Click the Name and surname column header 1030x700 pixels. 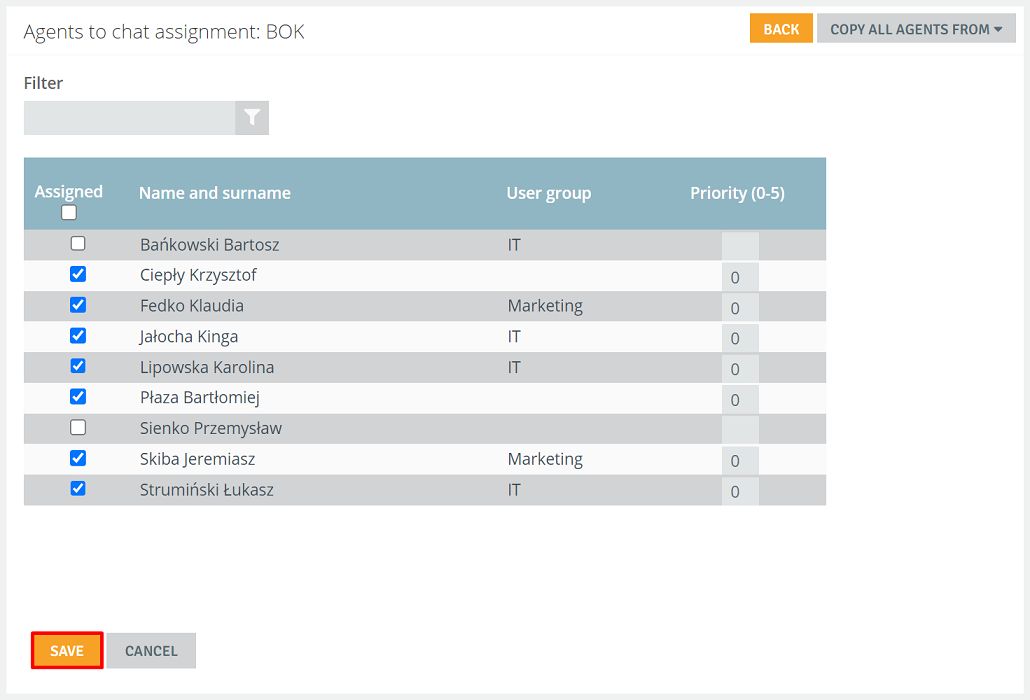click(x=215, y=193)
